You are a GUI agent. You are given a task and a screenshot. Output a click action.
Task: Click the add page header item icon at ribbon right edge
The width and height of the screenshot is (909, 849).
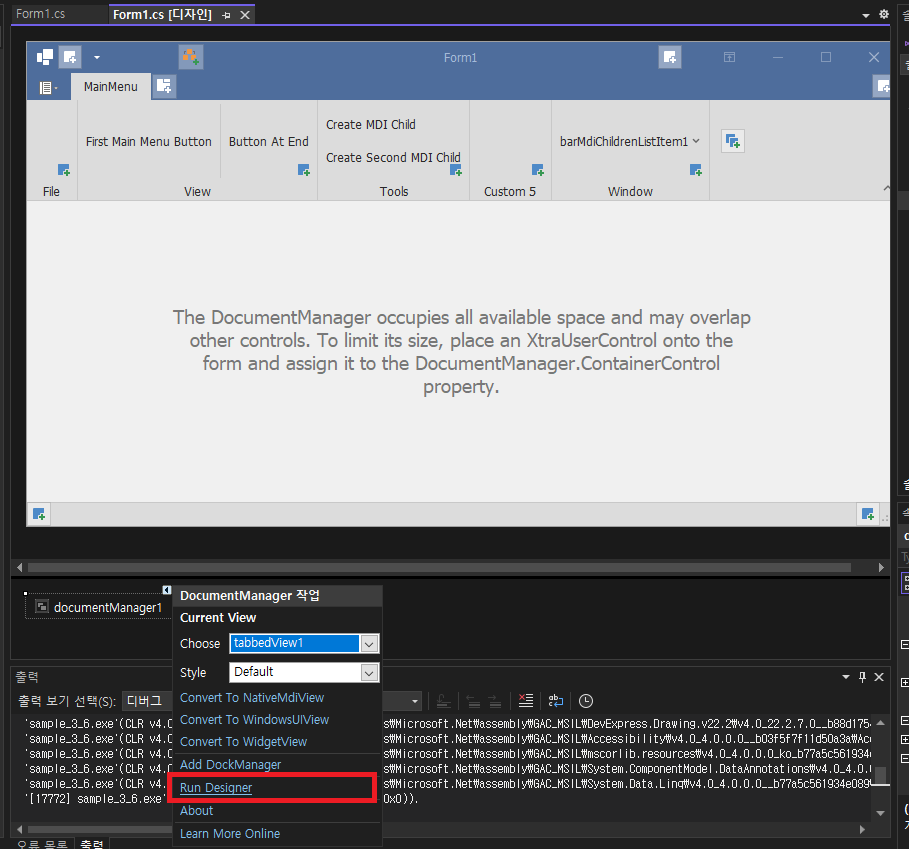pyautogui.click(x=882, y=86)
